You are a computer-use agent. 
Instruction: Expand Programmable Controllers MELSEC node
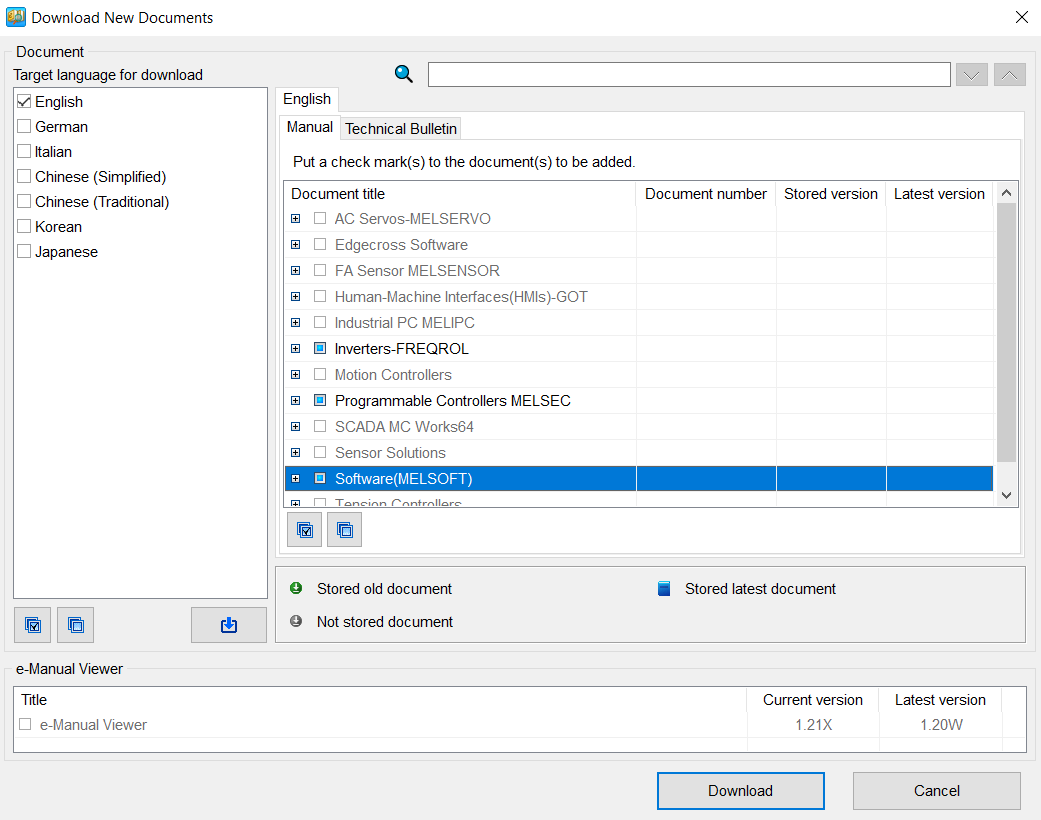[296, 400]
